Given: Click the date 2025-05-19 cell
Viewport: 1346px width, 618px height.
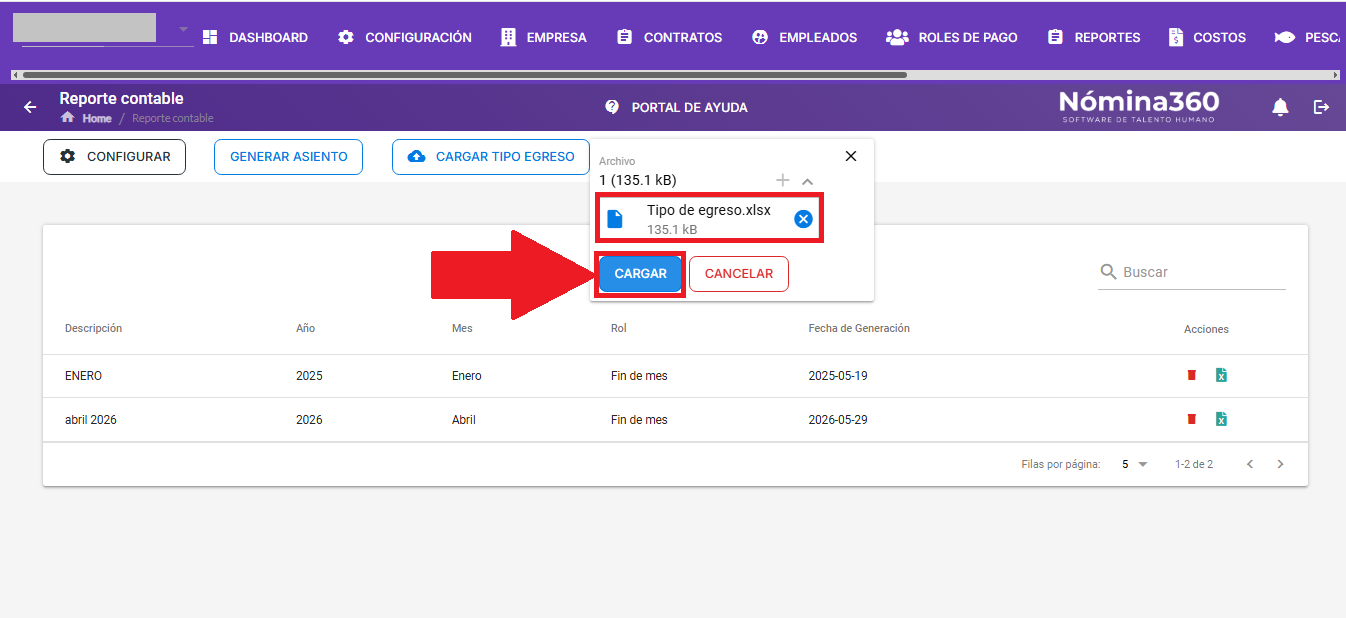Looking at the screenshot, I should [x=838, y=376].
